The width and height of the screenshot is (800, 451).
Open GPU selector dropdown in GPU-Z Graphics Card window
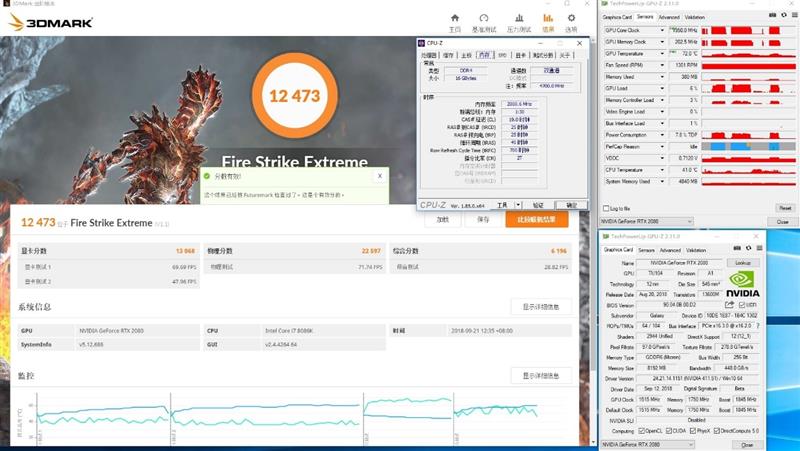click(648, 445)
